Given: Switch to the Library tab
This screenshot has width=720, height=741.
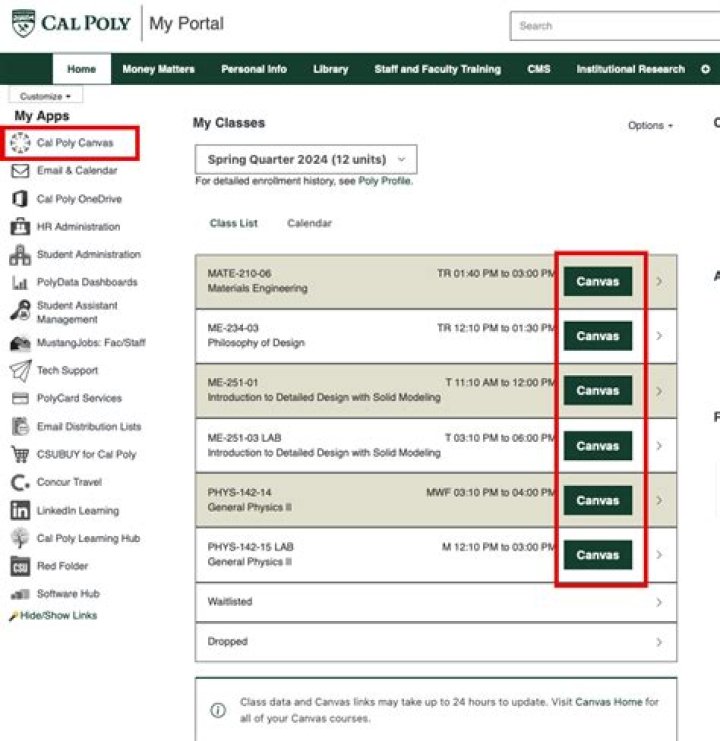Looking at the screenshot, I should (x=330, y=69).
